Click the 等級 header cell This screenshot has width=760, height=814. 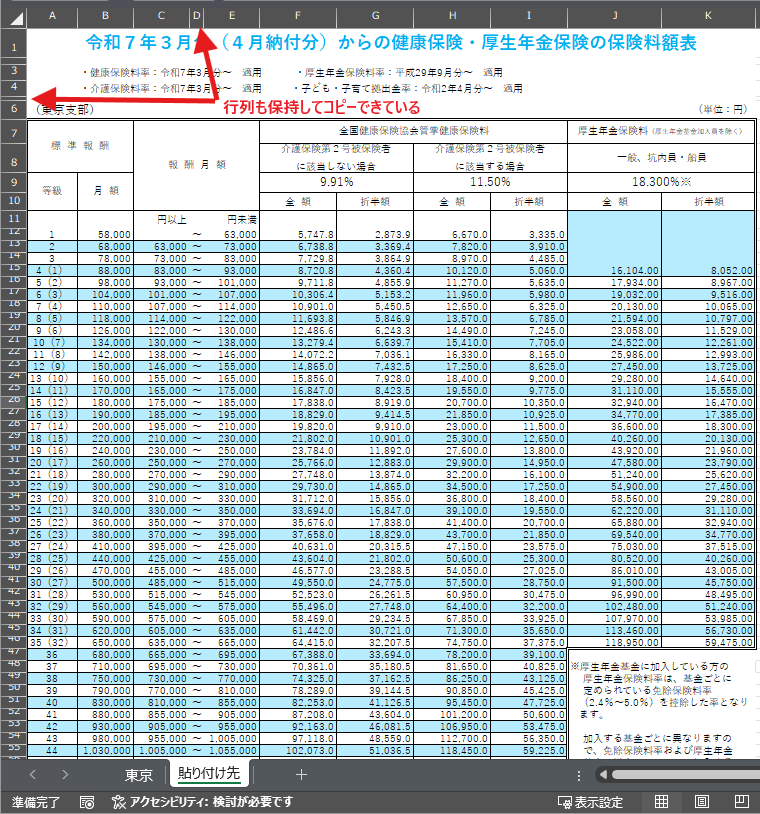click(52, 191)
